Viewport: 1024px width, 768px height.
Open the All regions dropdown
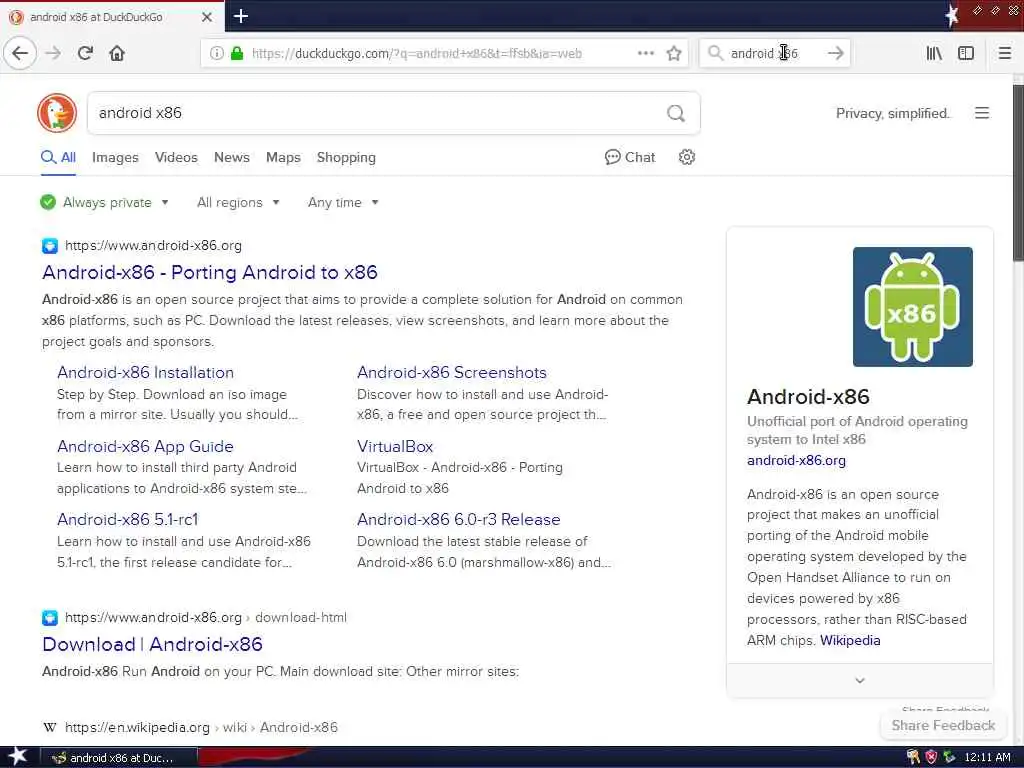pos(238,202)
